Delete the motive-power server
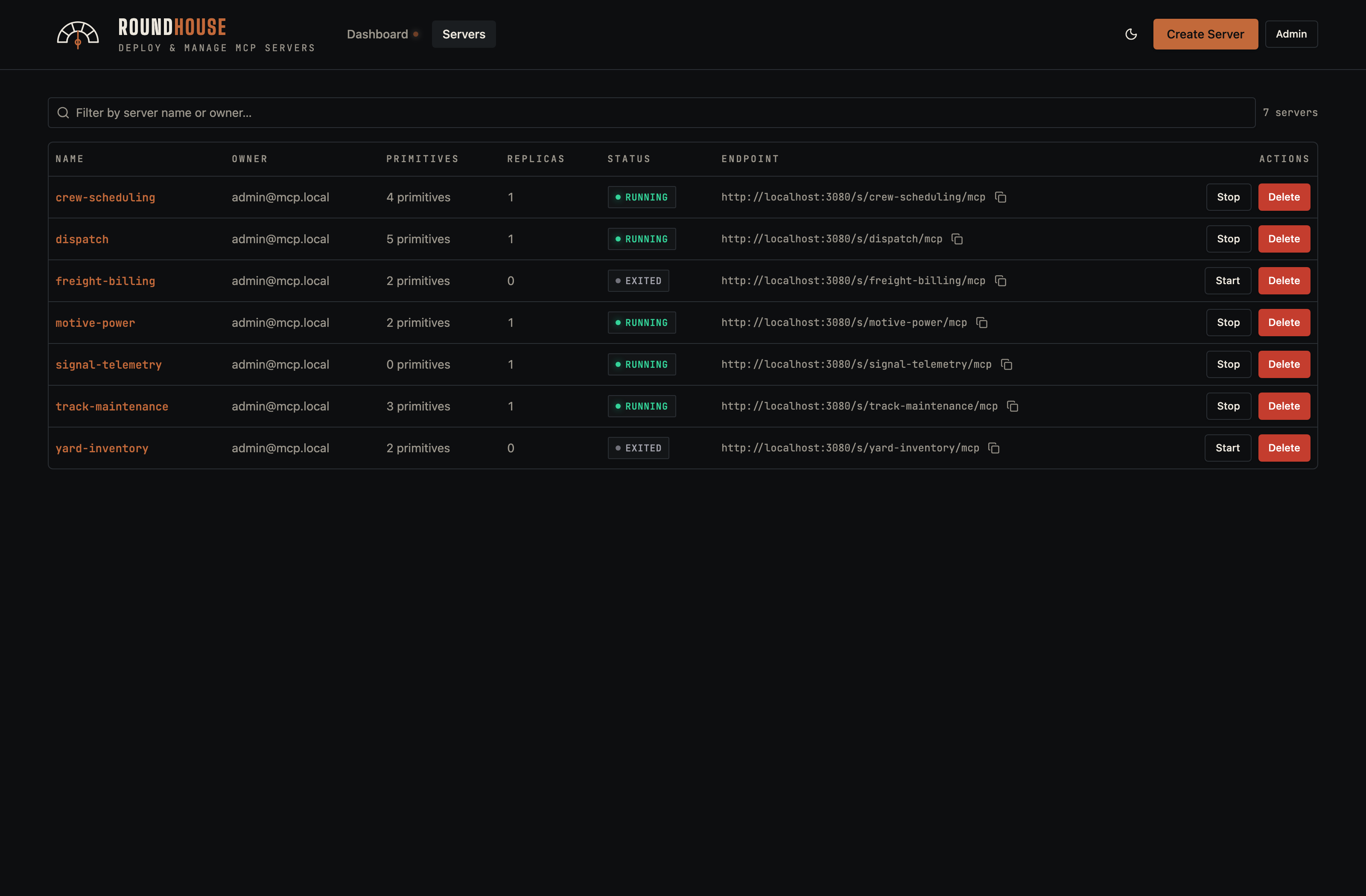Image resolution: width=1366 pixels, height=896 pixels. (x=1284, y=323)
